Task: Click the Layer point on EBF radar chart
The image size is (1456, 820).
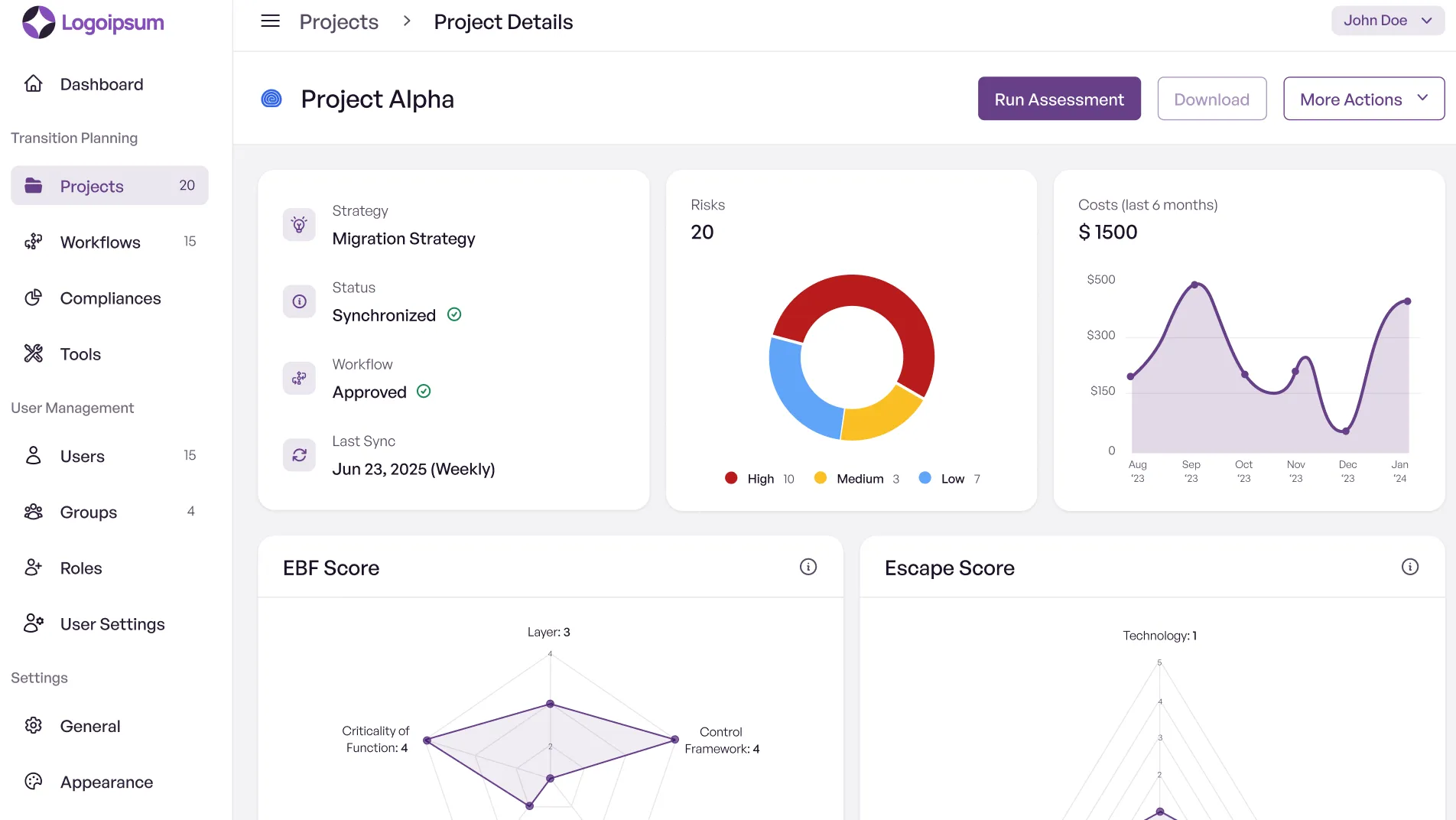Action: (550, 703)
